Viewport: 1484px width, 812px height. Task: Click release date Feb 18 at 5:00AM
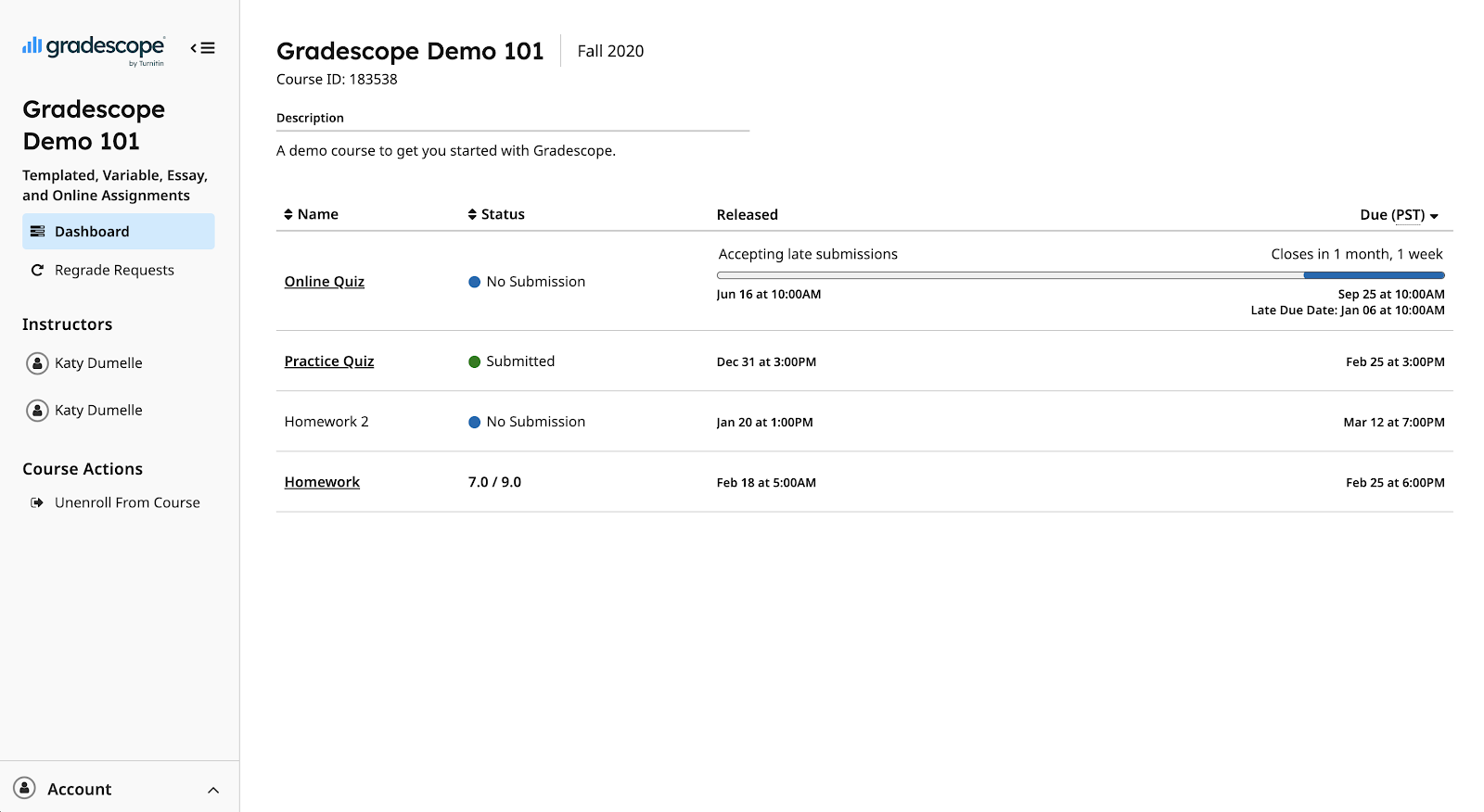click(x=766, y=483)
